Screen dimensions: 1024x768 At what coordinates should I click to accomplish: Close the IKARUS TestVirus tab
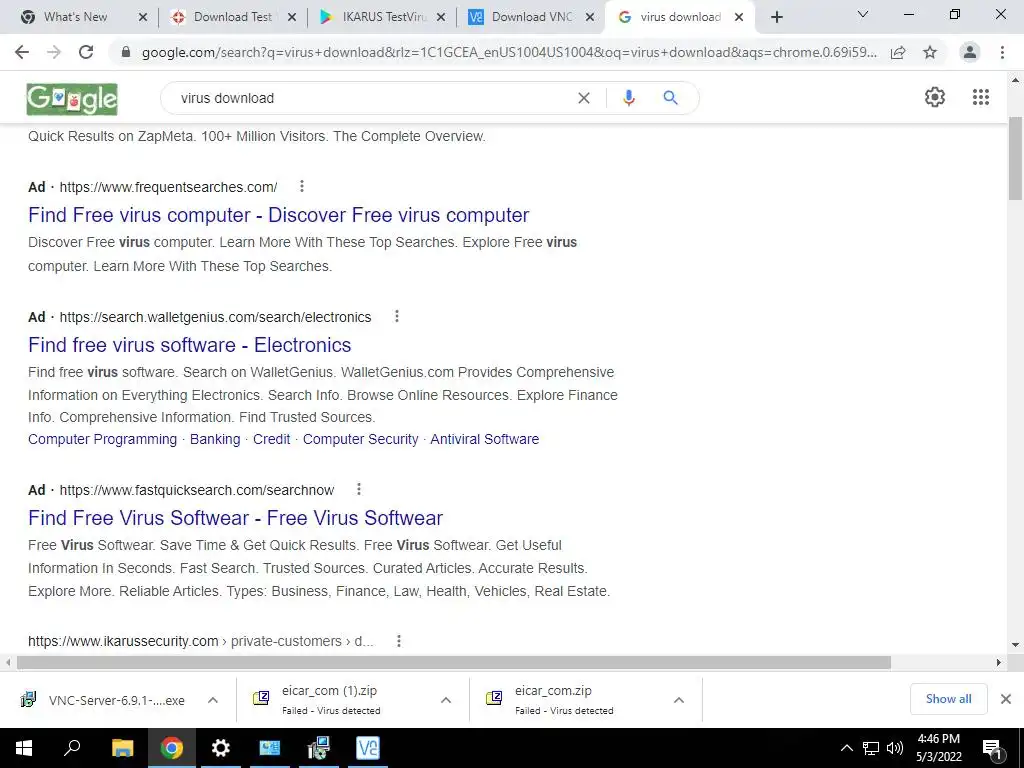coord(441,18)
